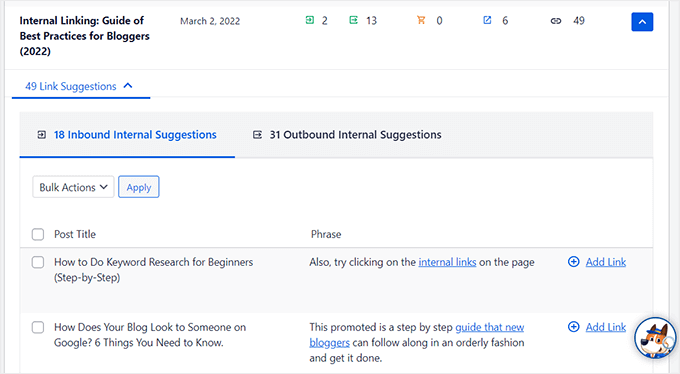Click the caret beside 49 Link Suggestions

(x=128, y=86)
